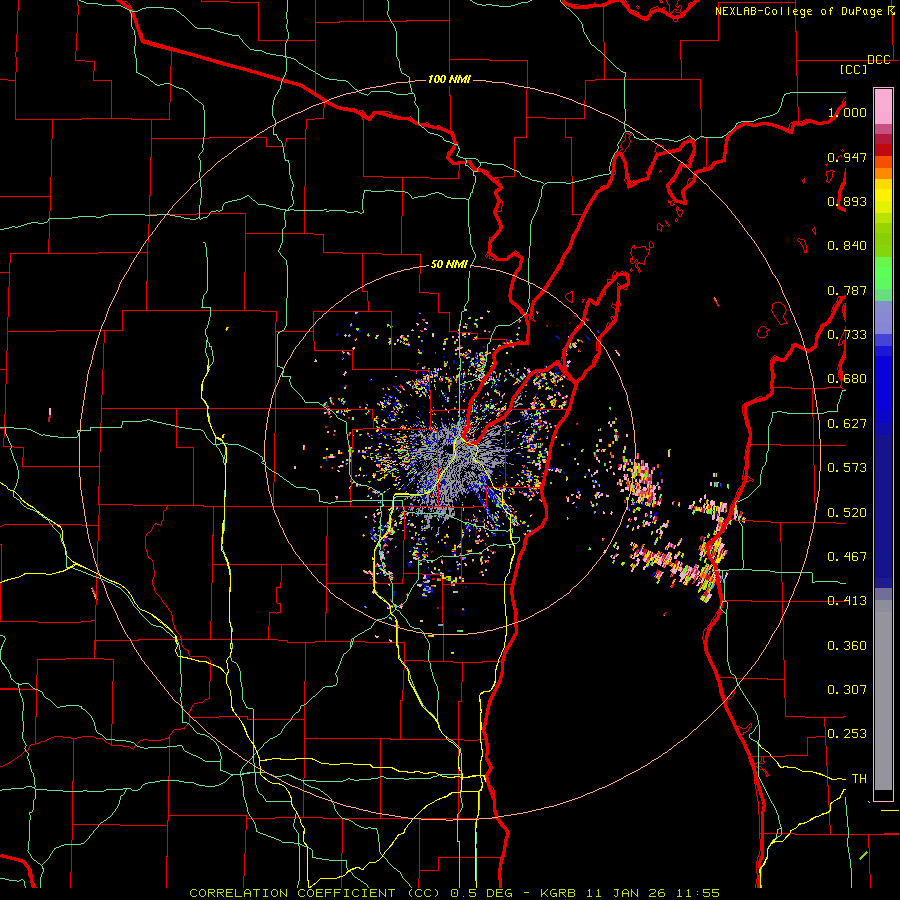
Task: Click the TH threshold label
Action: coord(859,779)
